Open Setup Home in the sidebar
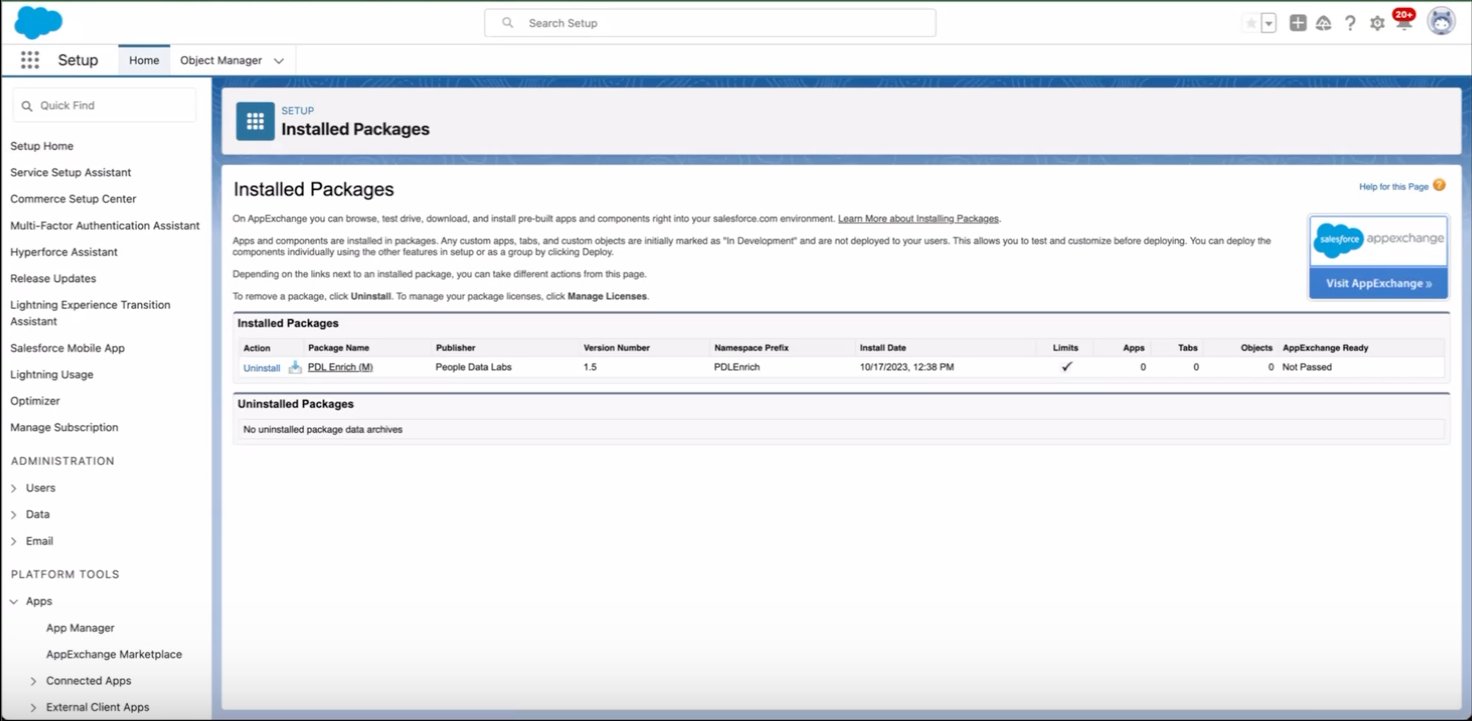1472x721 pixels. click(x=42, y=146)
